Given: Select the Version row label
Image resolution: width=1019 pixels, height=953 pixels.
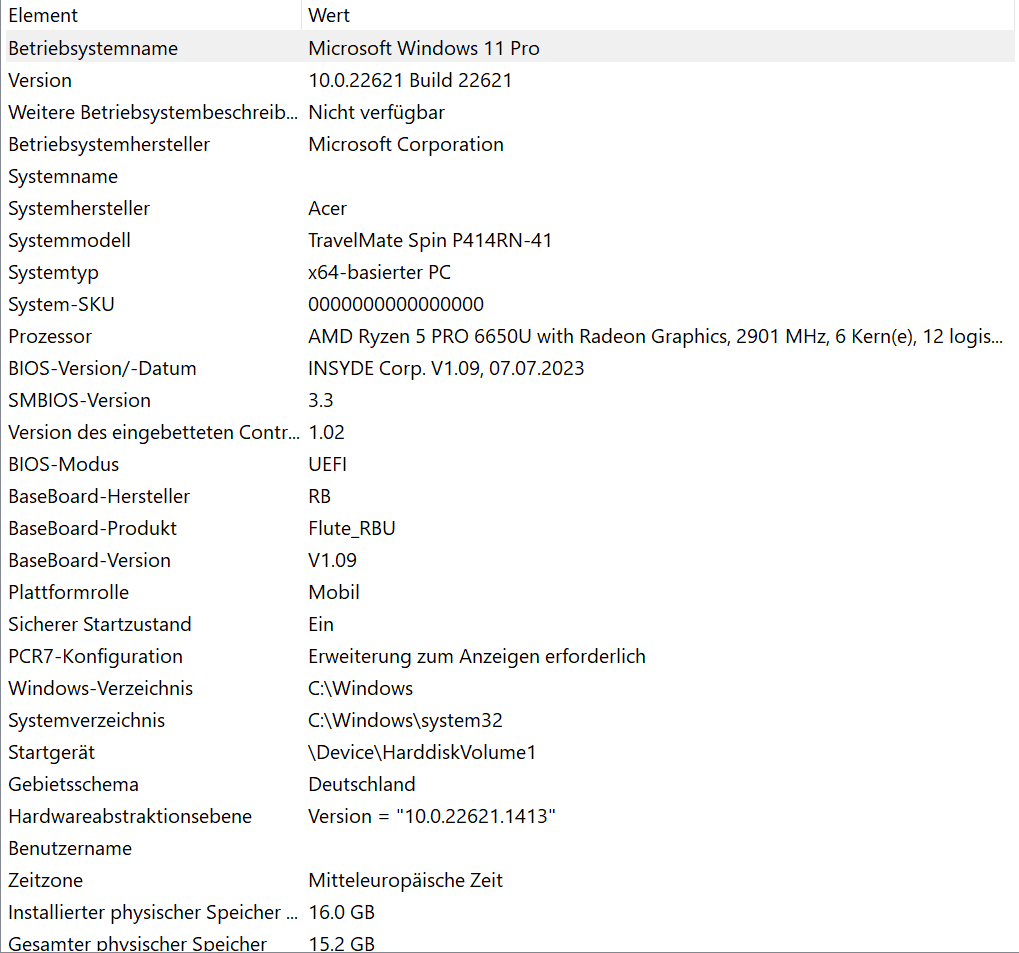Looking at the screenshot, I should pyautogui.click(x=40, y=81).
